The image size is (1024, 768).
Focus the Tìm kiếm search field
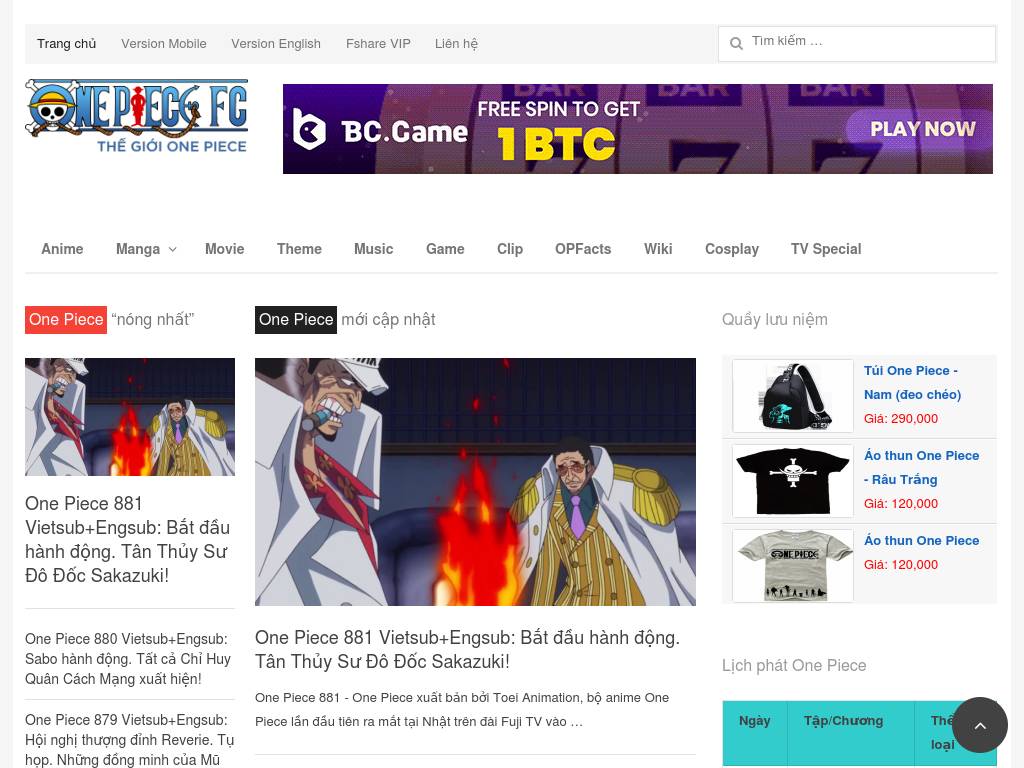(x=857, y=44)
